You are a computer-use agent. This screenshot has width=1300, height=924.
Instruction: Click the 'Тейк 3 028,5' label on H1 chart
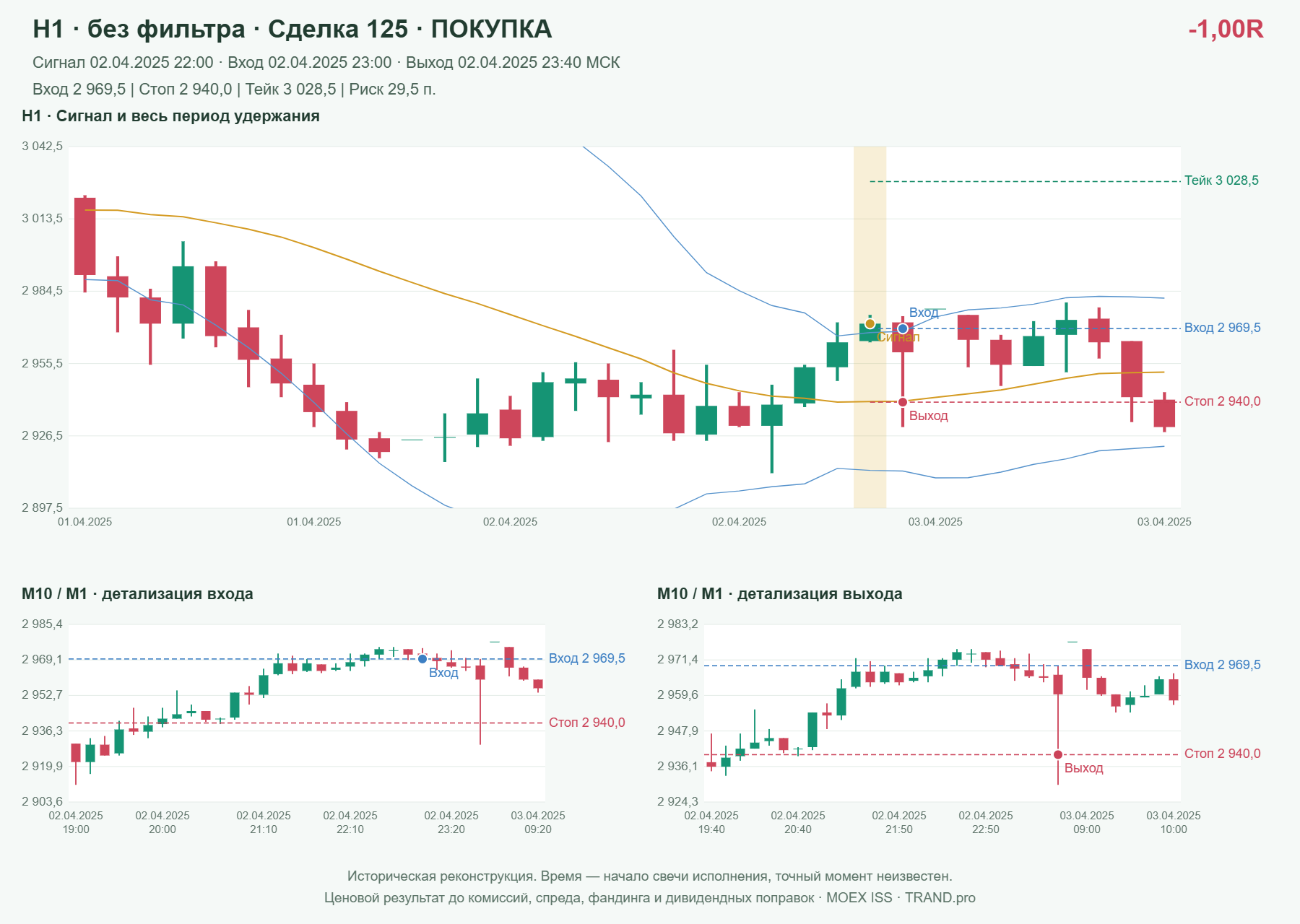1221,180
